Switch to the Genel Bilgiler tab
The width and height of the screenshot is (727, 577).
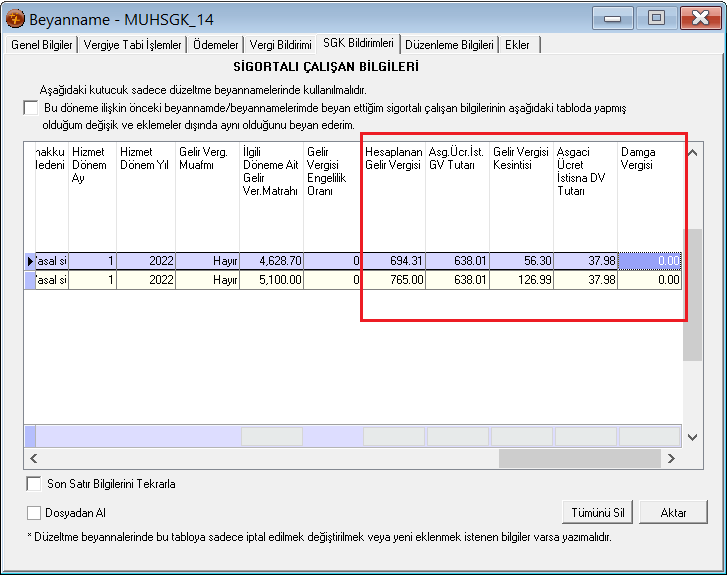(x=41, y=45)
